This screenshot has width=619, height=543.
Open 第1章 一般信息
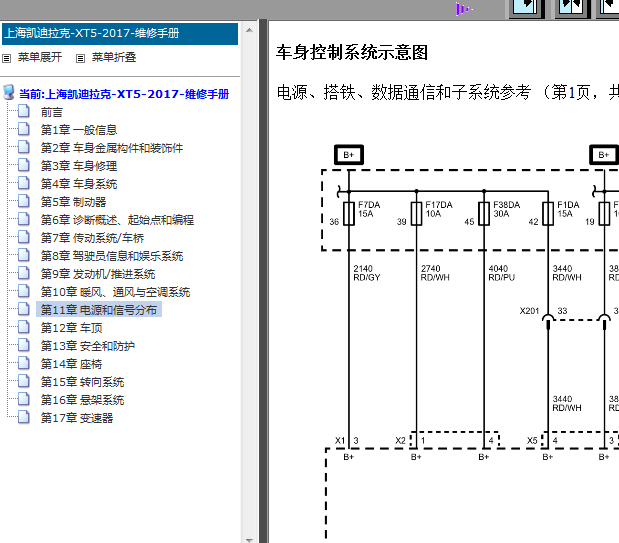(x=79, y=130)
